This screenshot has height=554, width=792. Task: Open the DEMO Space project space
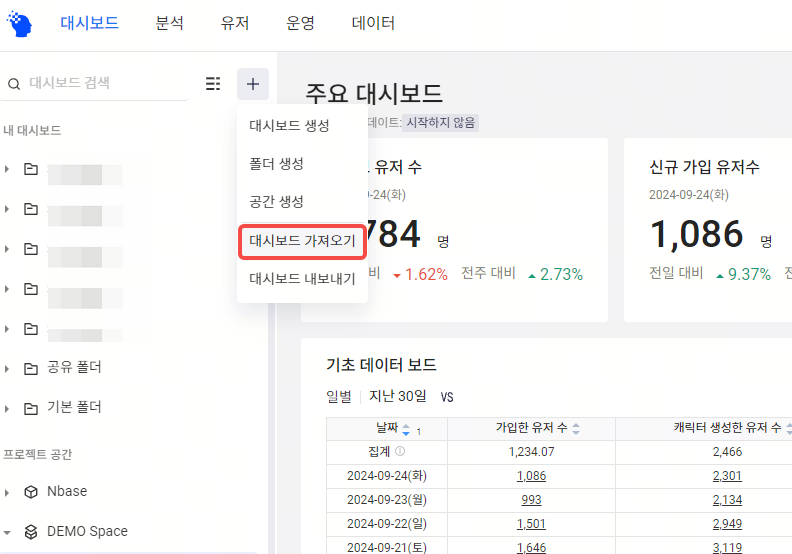coord(87,531)
